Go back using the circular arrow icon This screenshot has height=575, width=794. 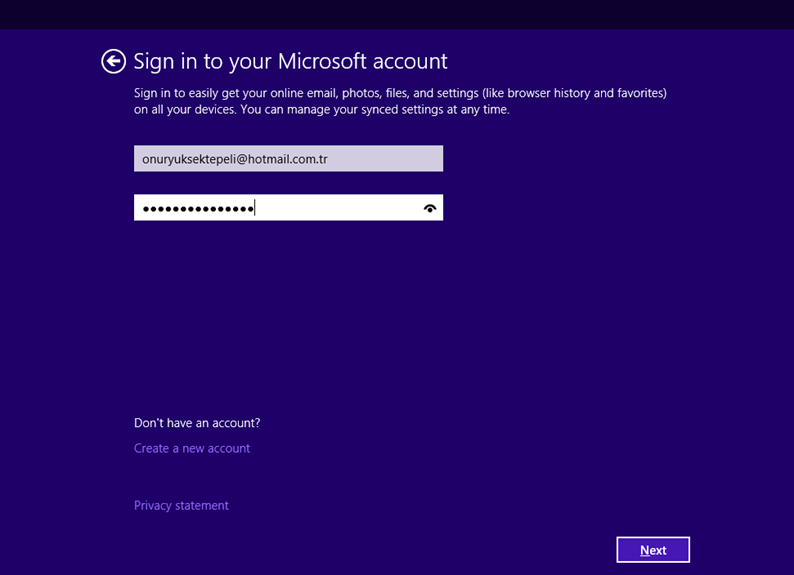[113, 62]
